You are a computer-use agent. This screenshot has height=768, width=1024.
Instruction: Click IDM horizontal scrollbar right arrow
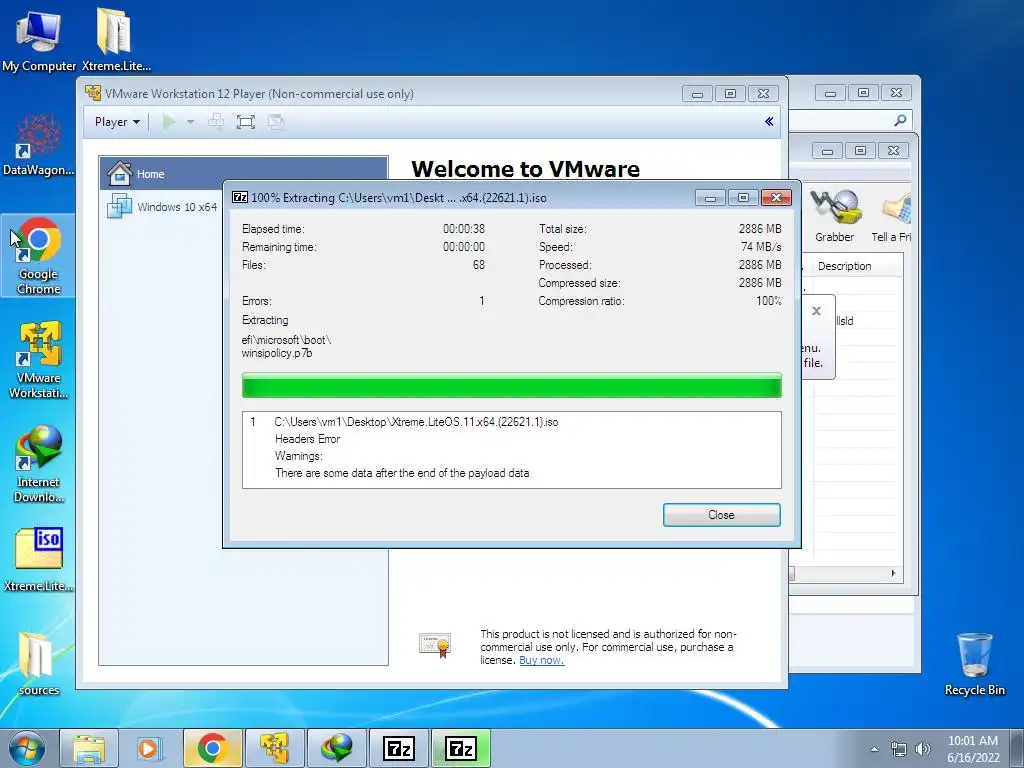pos(893,573)
